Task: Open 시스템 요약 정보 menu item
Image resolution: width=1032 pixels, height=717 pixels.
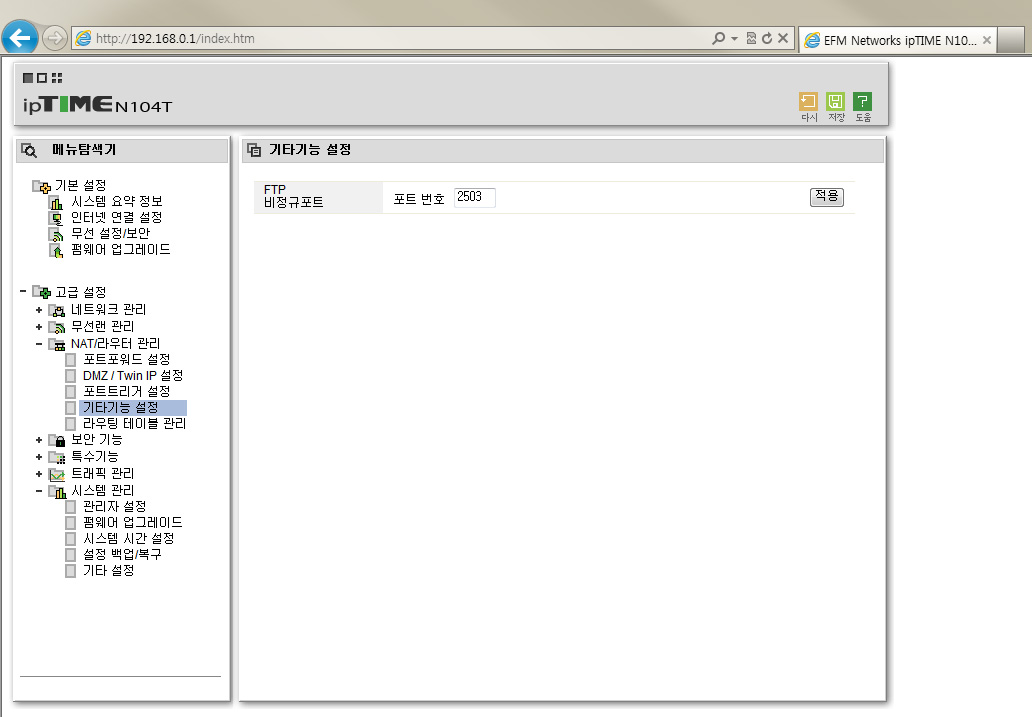Action: click(116, 201)
